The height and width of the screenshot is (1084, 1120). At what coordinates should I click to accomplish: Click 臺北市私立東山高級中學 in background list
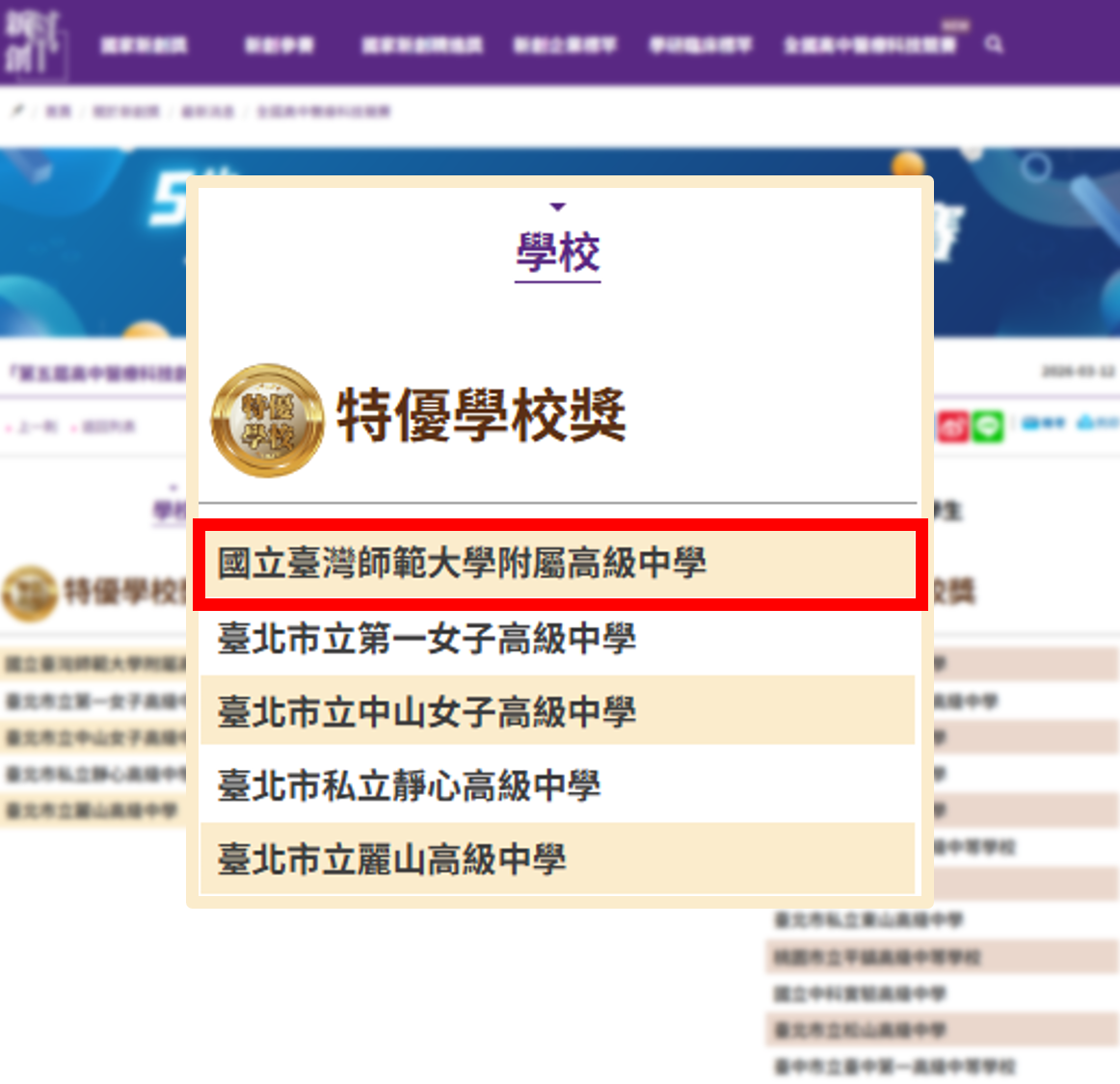(x=869, y=920)
